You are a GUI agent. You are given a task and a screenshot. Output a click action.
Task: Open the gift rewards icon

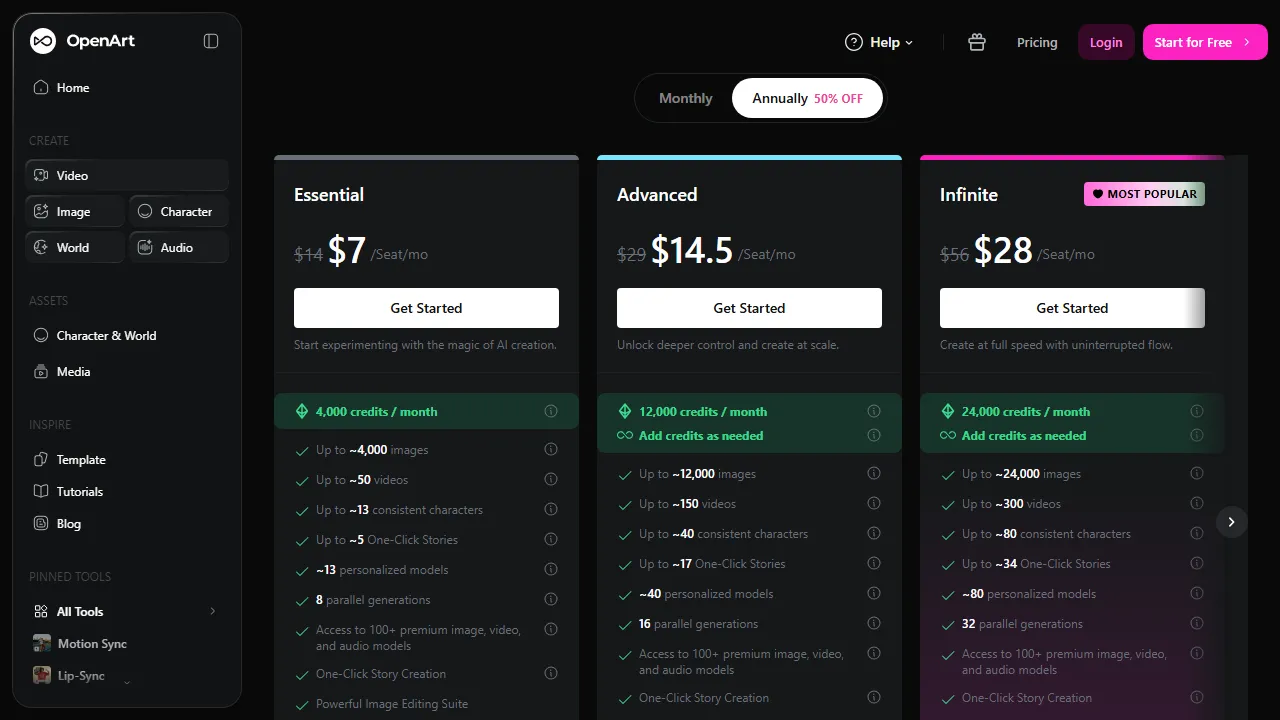[x=977, y=42]
